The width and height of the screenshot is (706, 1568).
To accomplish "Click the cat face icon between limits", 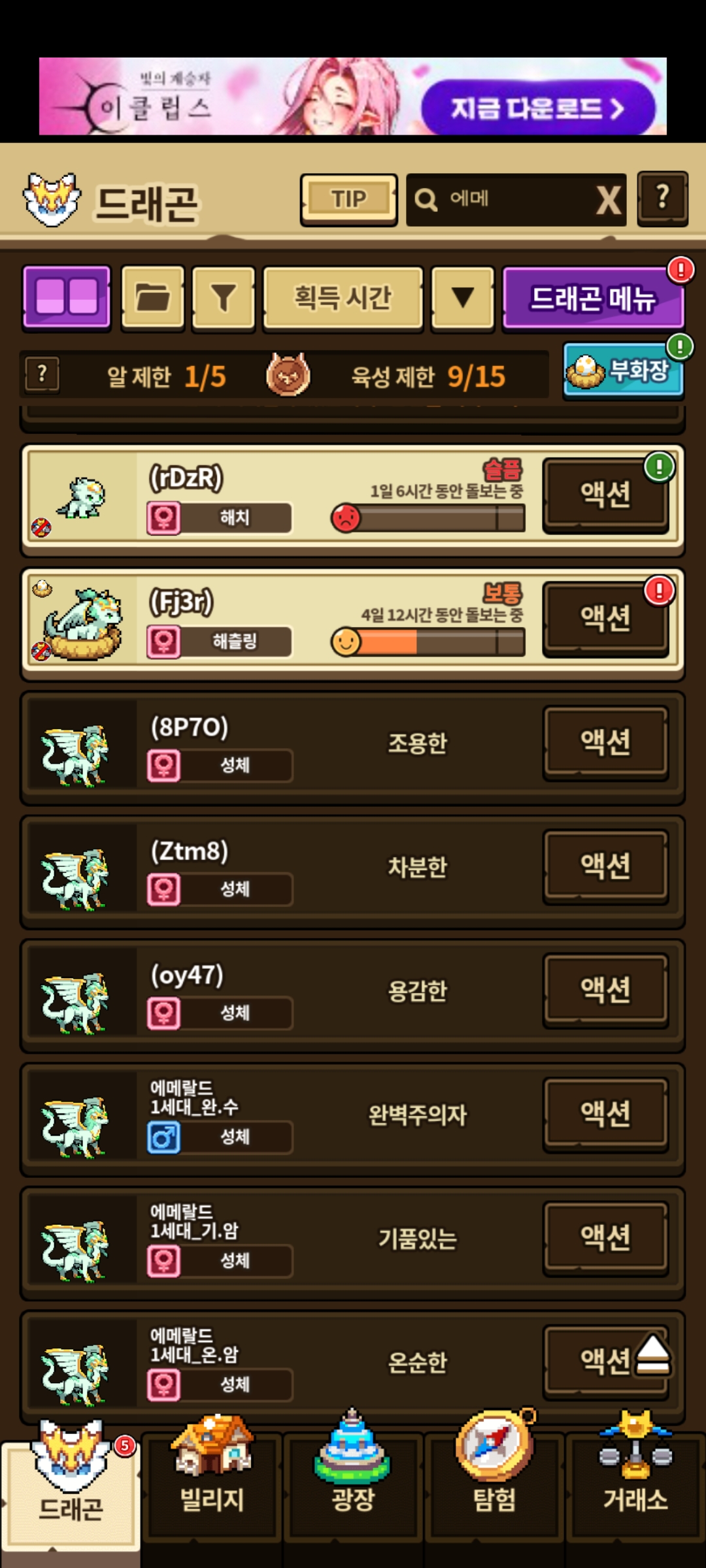I will point(288,375).
